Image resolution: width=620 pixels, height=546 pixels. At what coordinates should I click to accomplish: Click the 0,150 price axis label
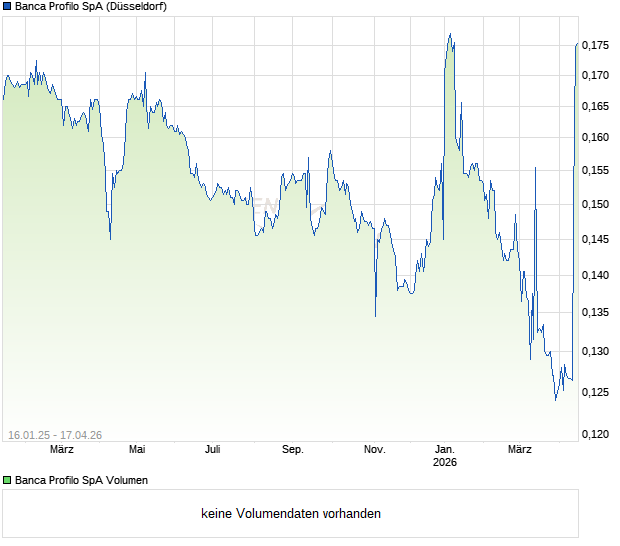[x=595, y=204]
